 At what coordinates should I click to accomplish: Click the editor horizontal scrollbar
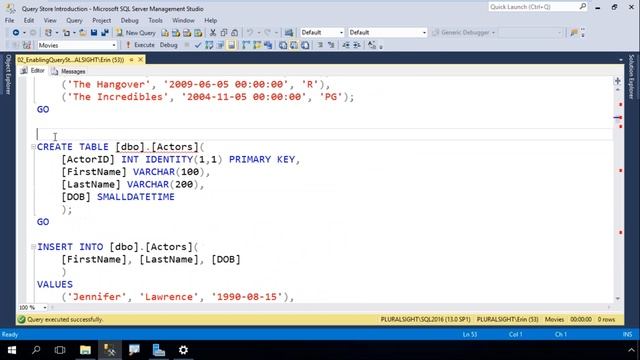pos(331,307)
